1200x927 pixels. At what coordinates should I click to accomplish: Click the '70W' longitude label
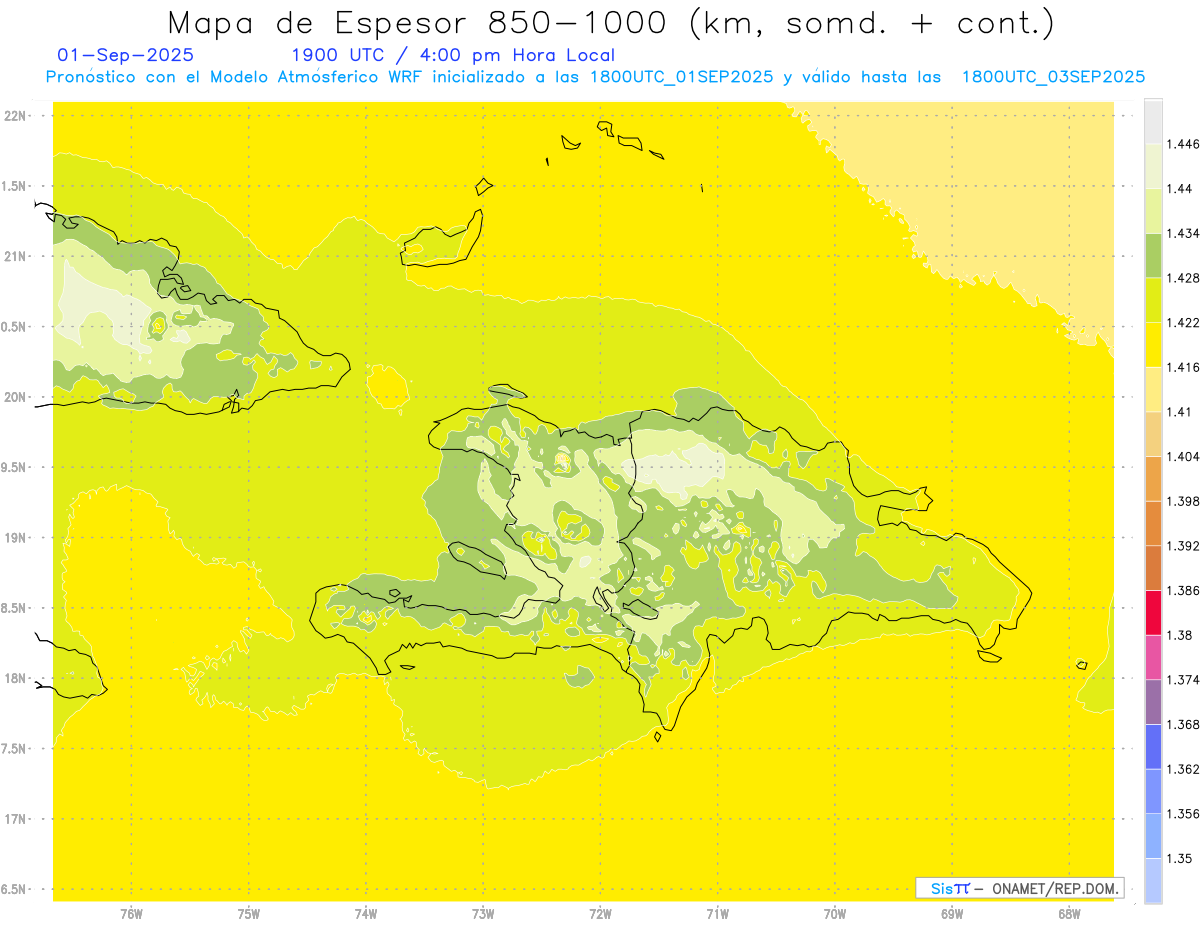[835, 914]
